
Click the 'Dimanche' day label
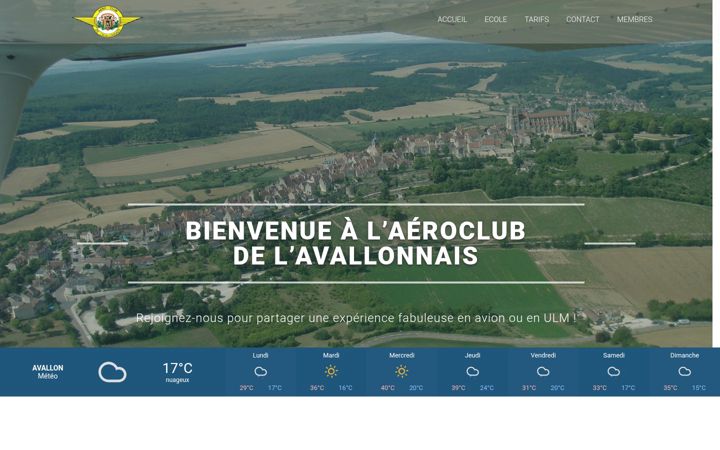pos(685,355)
